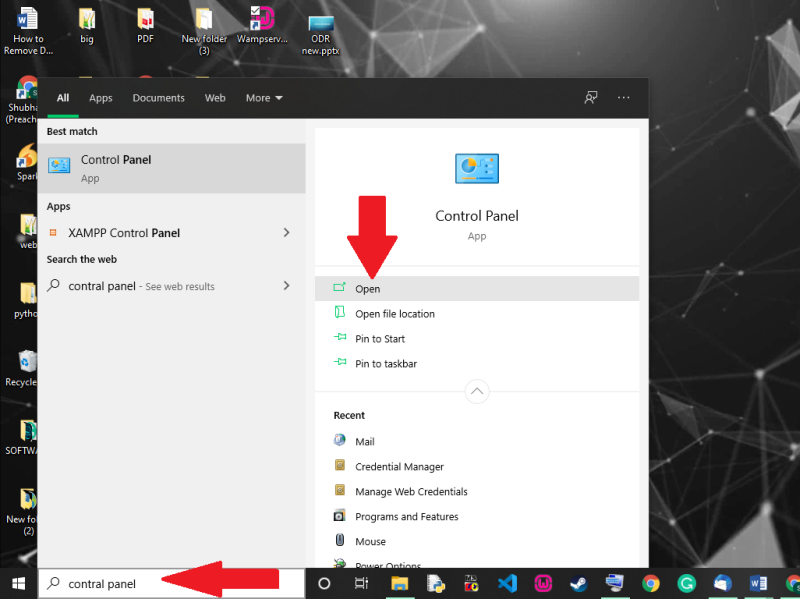
Task: Click the XAMPP Control Panel app icon
Action: pyautogui.click(x=53, y=233)
